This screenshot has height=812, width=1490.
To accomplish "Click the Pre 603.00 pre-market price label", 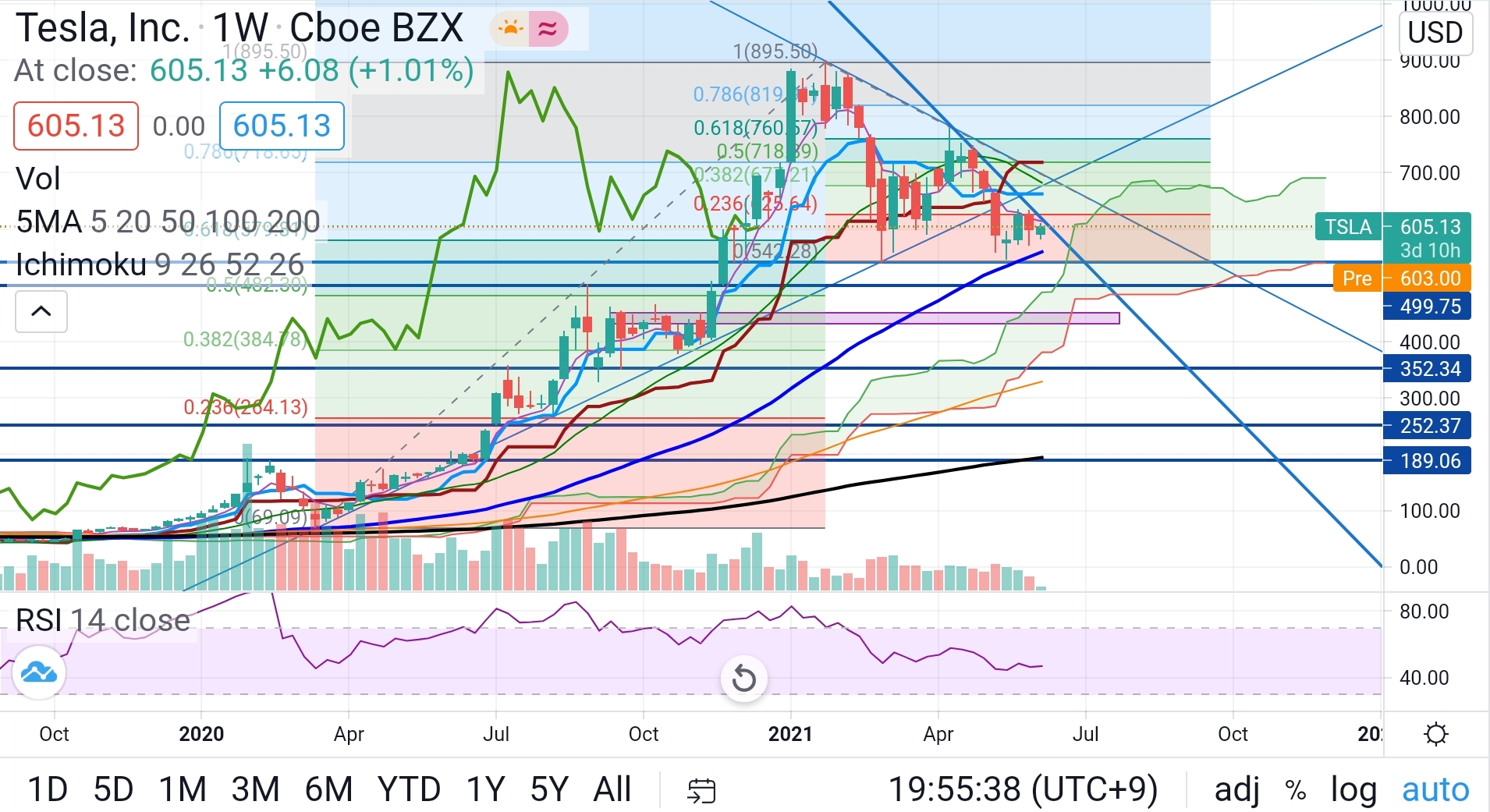I will pos(1403,278).
